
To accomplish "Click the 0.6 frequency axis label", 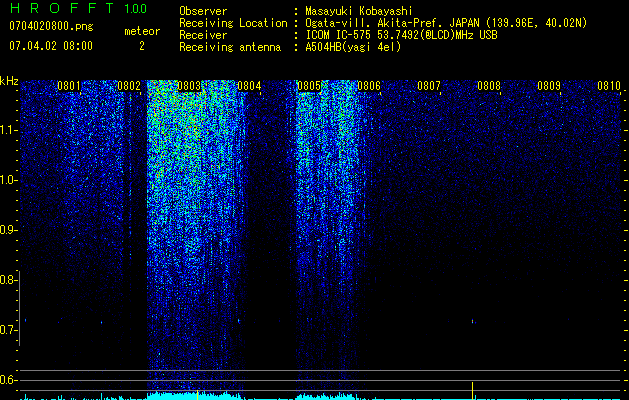I will pyautogui.click(x=8, y=380).
